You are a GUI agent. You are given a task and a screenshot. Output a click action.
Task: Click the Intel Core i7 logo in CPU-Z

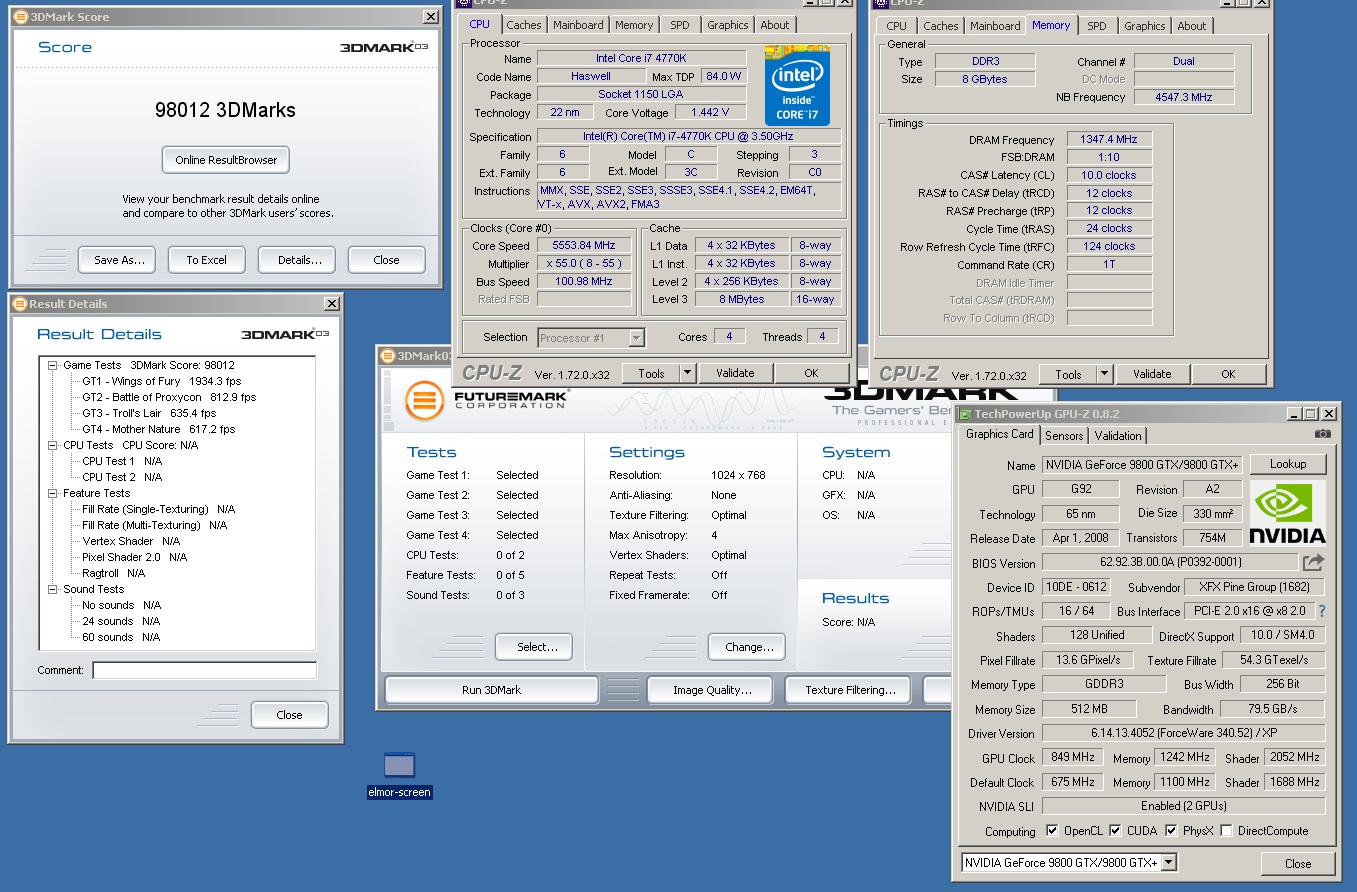click(797, 84)
